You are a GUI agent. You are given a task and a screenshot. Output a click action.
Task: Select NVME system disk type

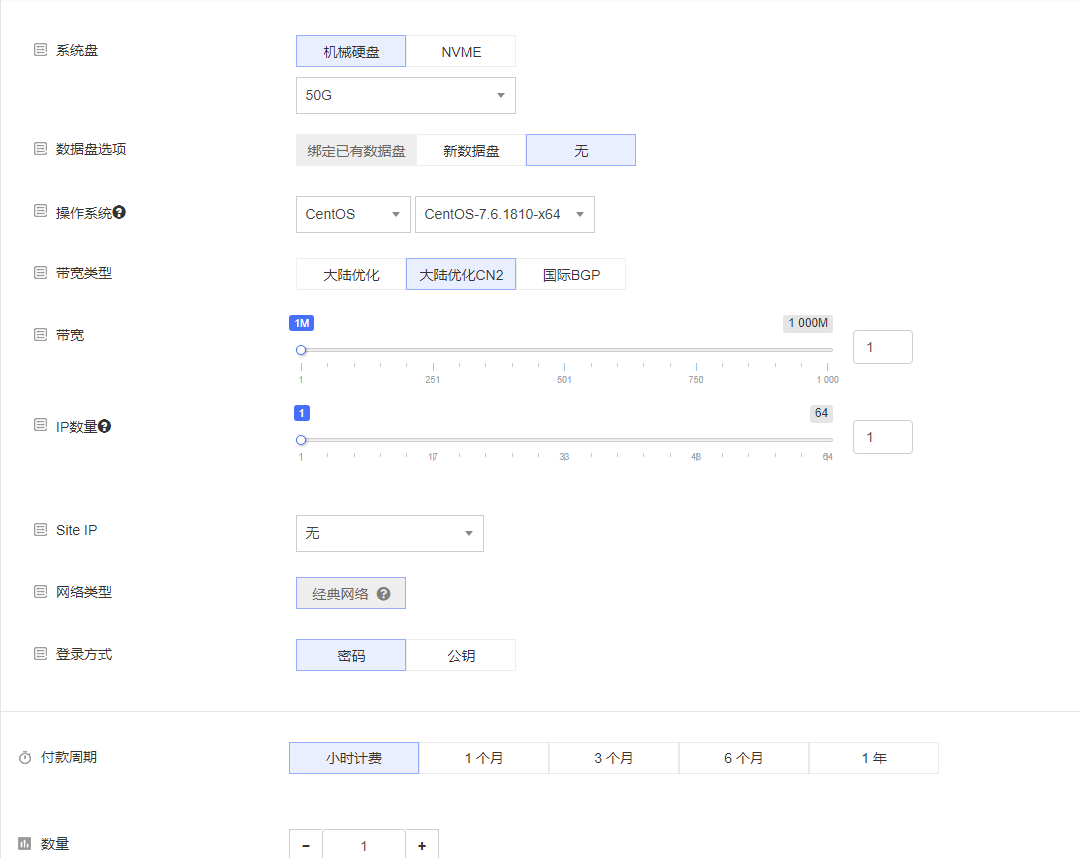pyautogui.click(x=461, y=52)
